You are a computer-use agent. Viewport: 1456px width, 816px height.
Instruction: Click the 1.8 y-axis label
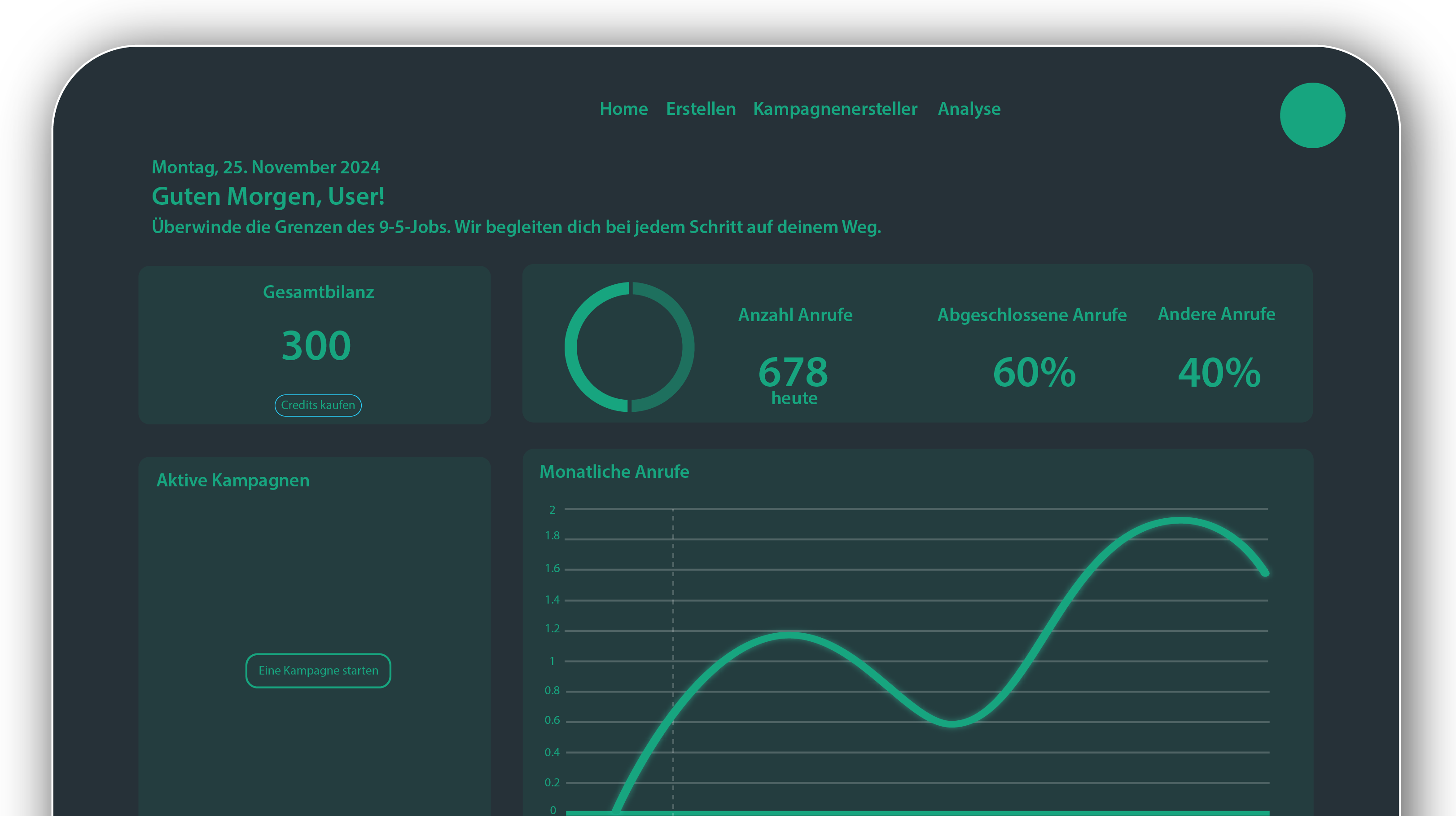tap(552, 535)
